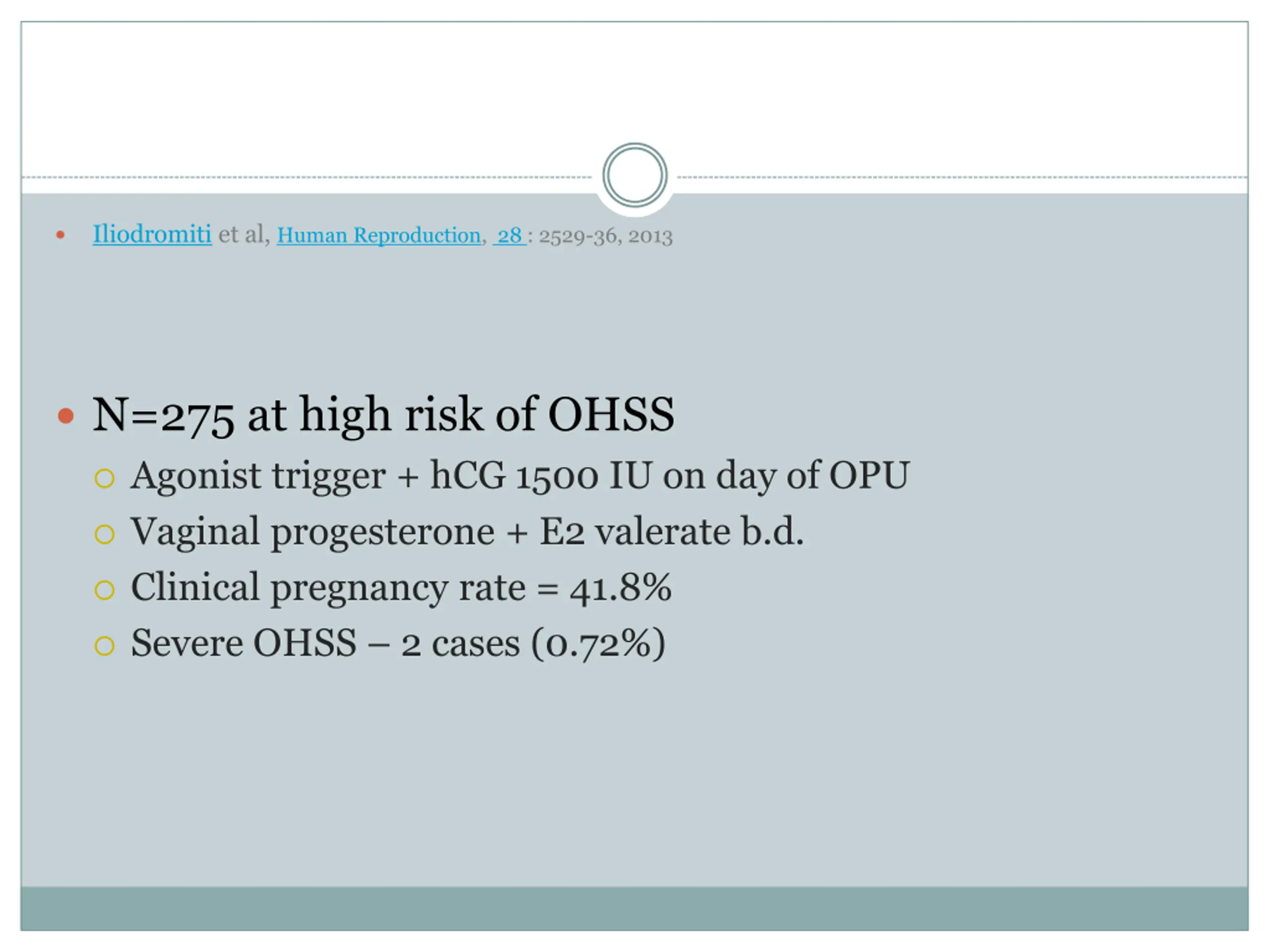Select the N=275 at high risk heading

pos(383,416)
